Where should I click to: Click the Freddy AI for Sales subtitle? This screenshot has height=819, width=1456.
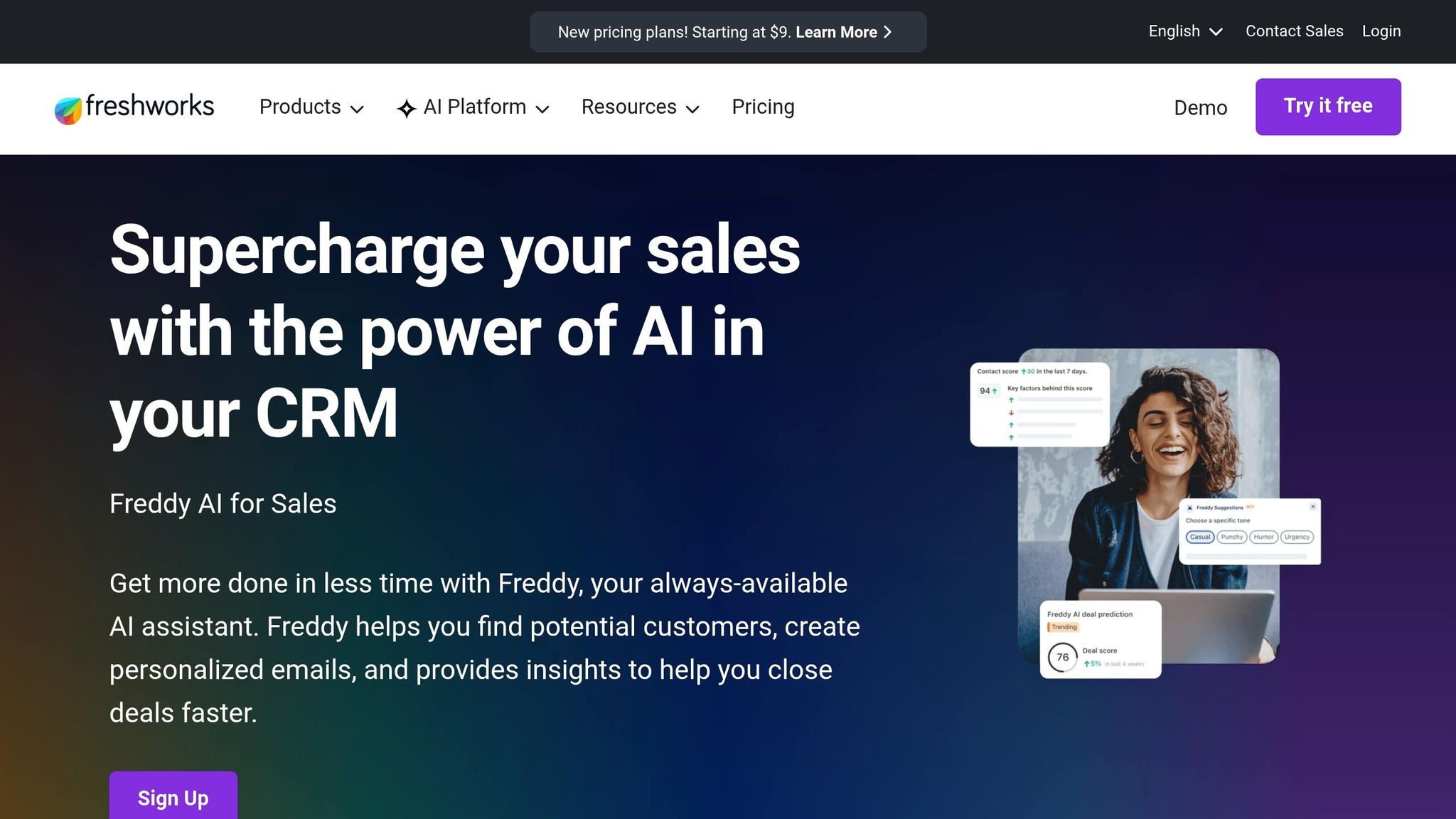tap(223, 503)
